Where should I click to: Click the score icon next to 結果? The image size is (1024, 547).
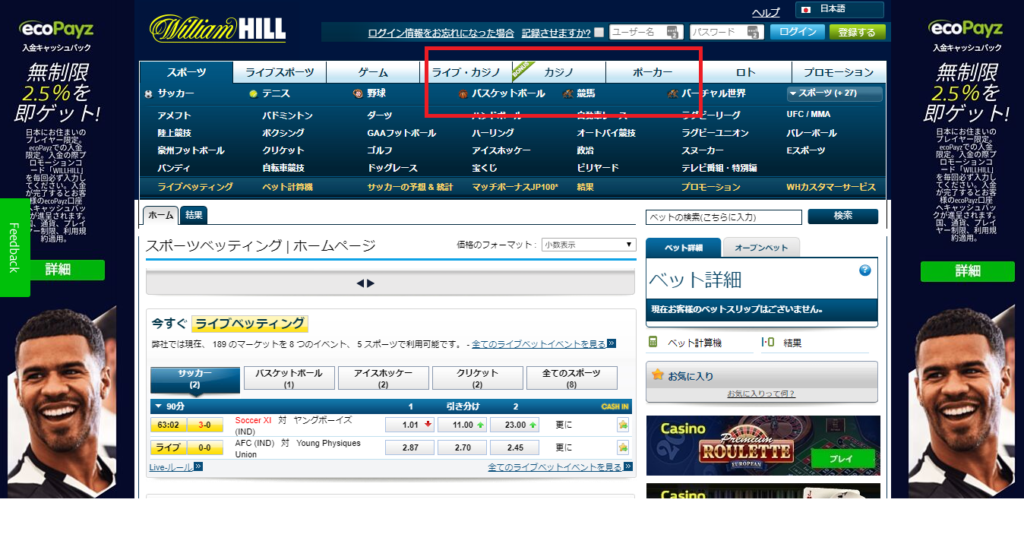[768, 342]
